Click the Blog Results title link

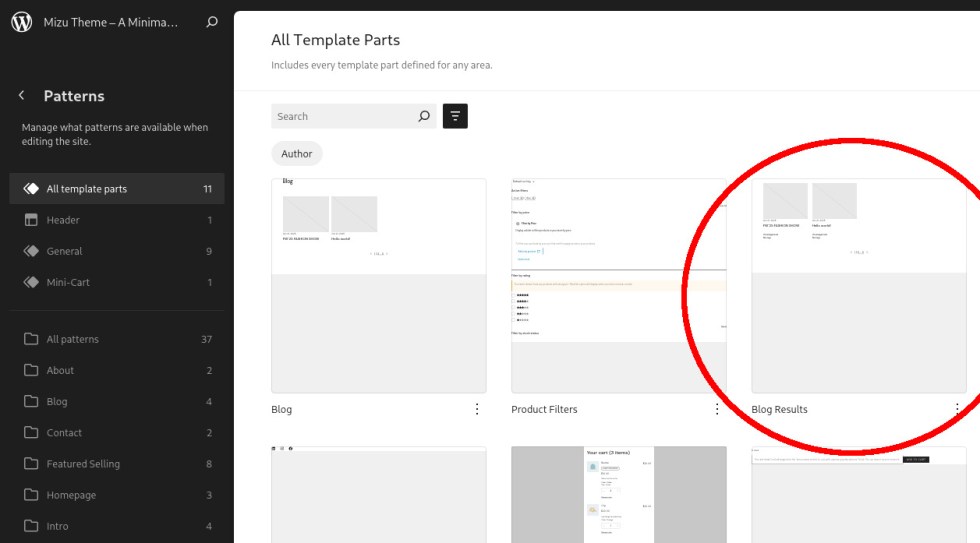[x=779, y=409]
